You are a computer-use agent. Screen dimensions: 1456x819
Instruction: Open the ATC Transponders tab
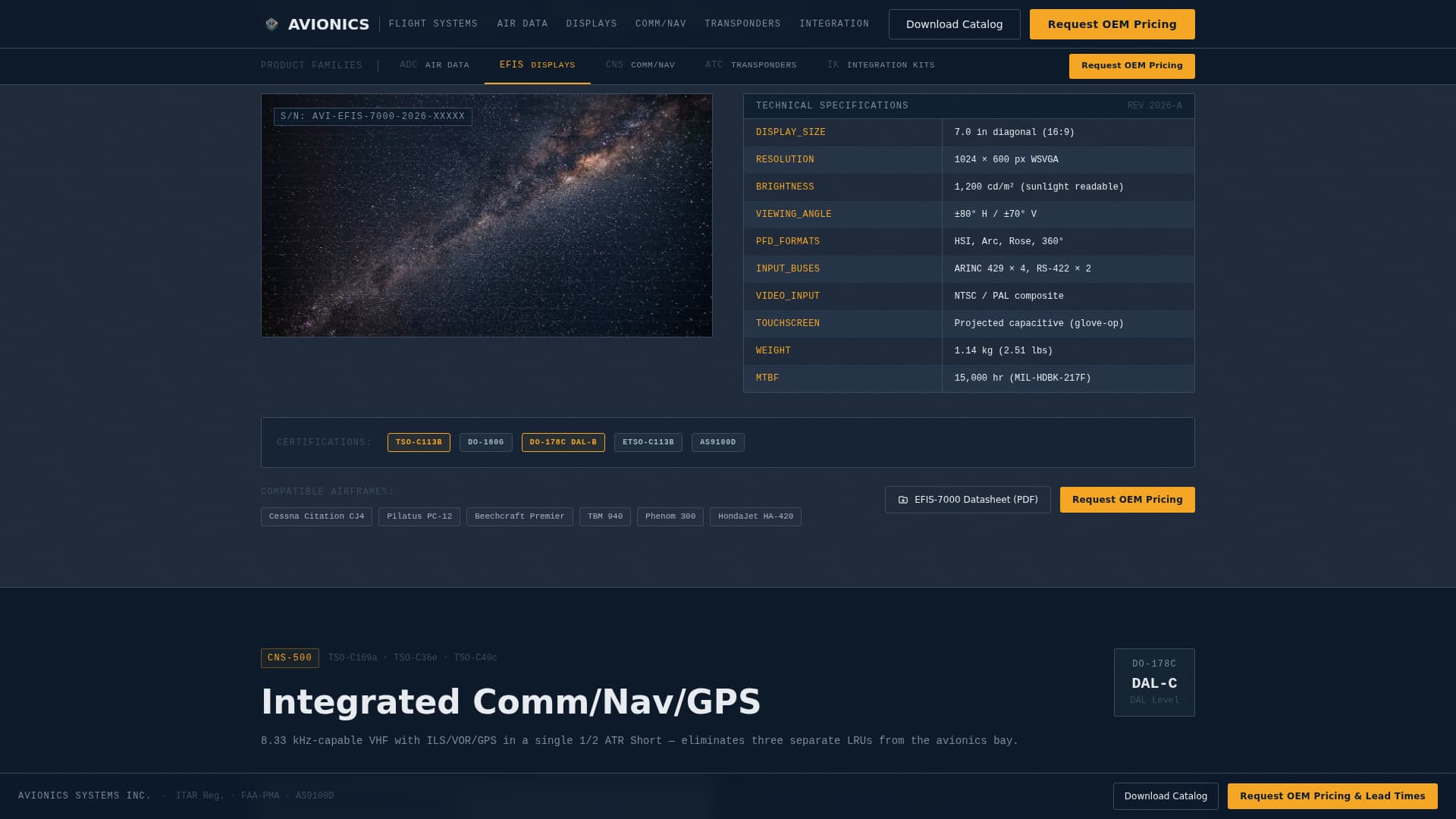click(x=751, y=65)
